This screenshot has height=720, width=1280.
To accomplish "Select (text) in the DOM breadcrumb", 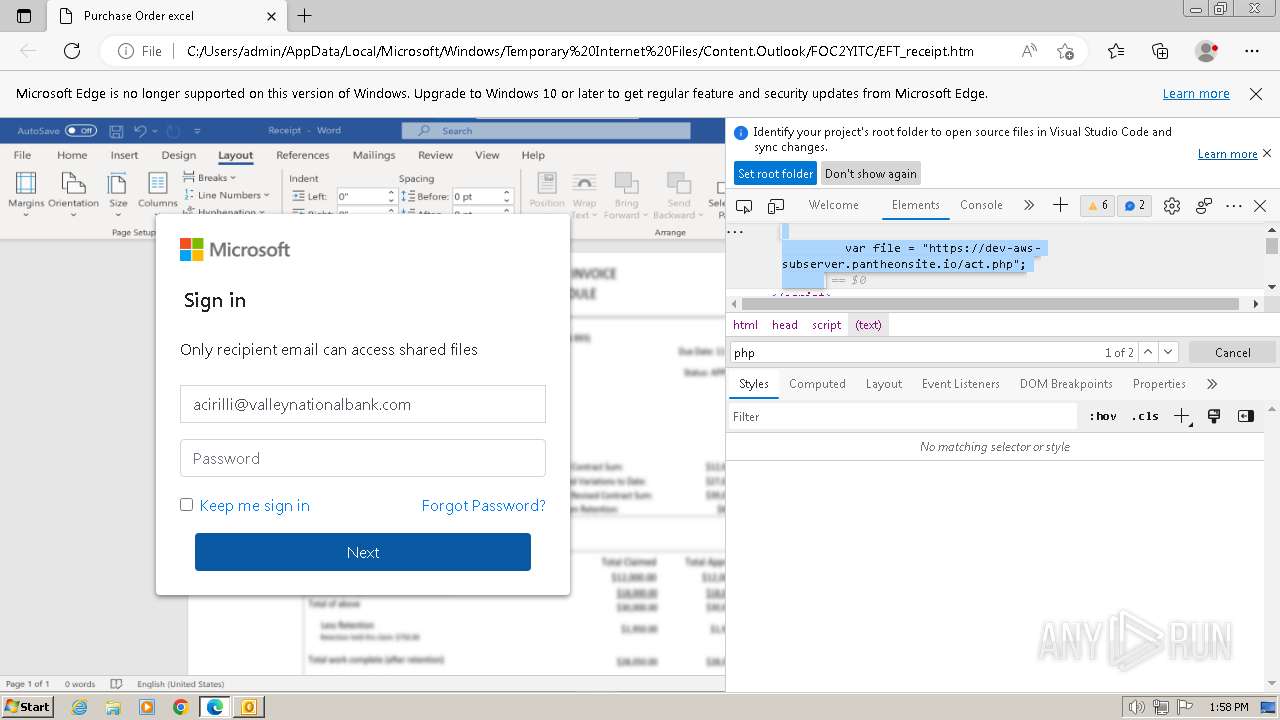I will click(869, 325).
